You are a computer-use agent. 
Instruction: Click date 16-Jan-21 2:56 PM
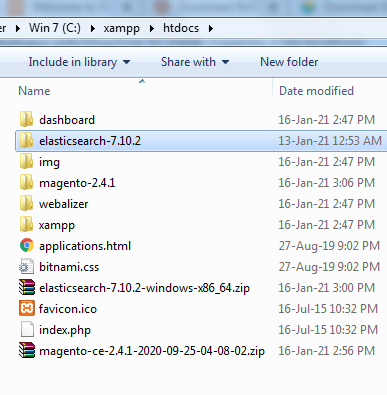coord(327,351)
